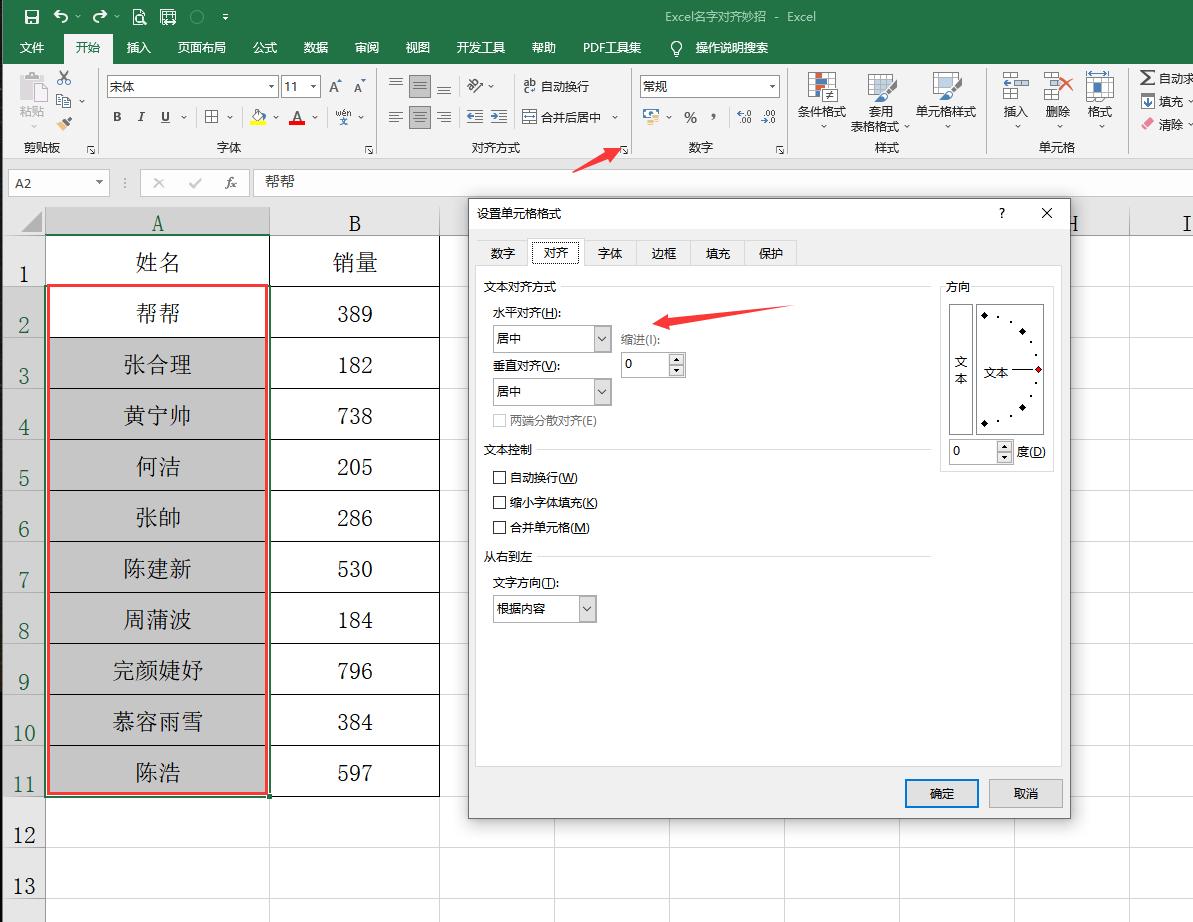Open the font name dropdown showing 宋体
This screenshot has width=1193, height=922.
coord(272,87)
